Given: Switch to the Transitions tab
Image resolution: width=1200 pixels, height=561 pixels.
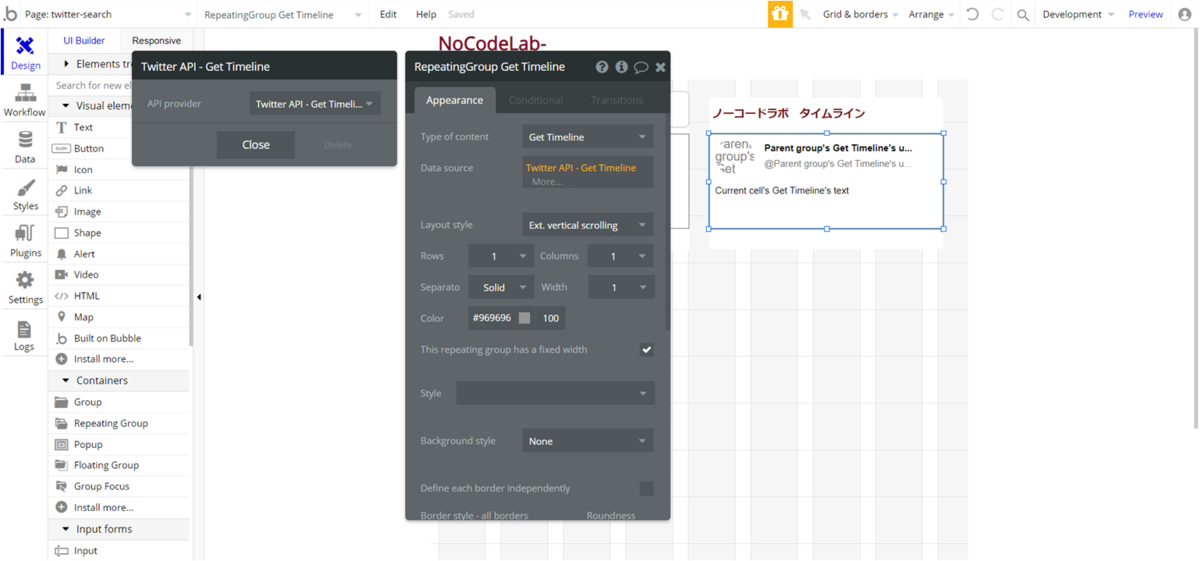Looking at the screenshot, I should [x=617, y=100].
